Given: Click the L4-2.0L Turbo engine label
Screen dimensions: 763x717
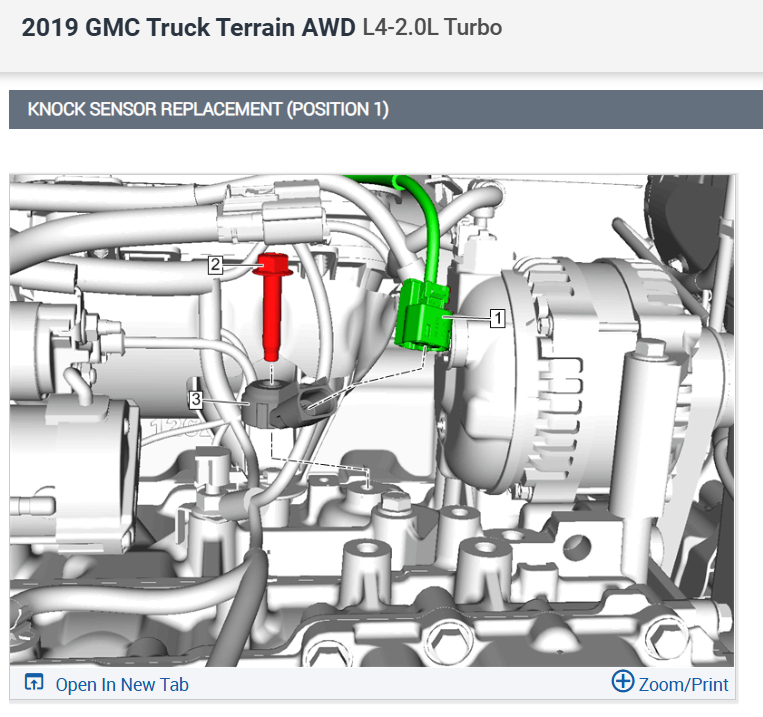Looking at the screenshot, I should 432,27.
